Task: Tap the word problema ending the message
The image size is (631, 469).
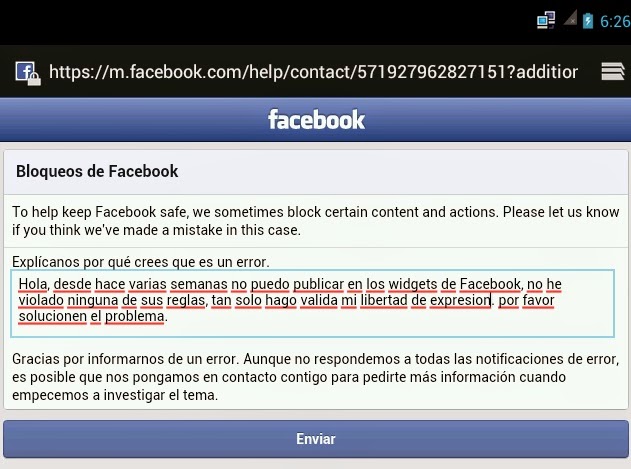Action: click(134, 317)
